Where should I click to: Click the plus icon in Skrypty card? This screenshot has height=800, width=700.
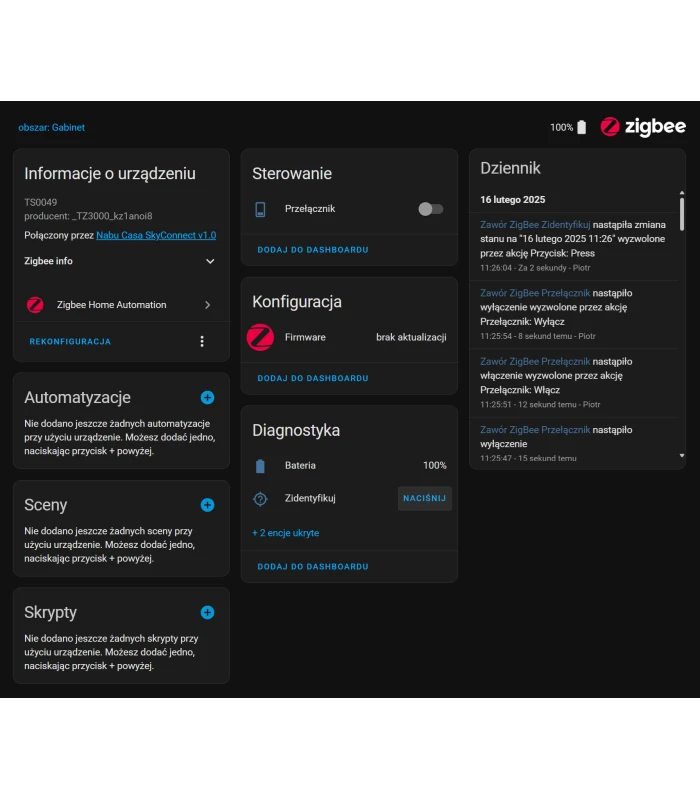click(x=207, y=612)
